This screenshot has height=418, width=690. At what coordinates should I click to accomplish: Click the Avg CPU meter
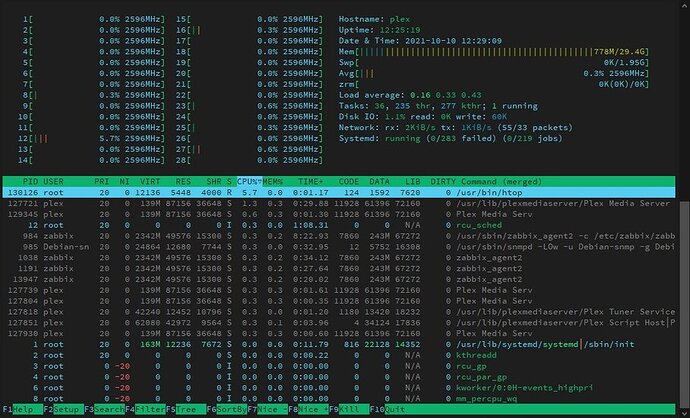tap(494, 73)
